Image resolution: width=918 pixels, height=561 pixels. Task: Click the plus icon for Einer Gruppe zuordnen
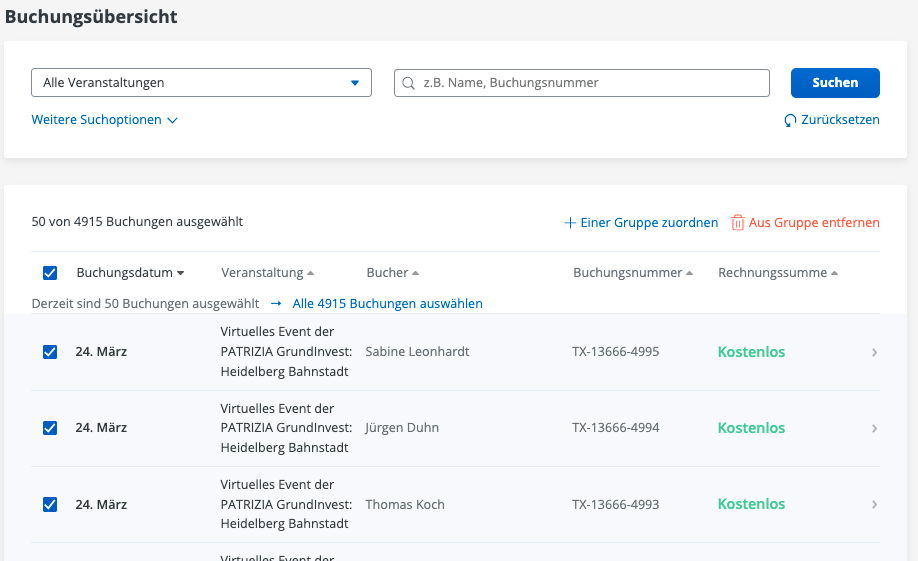pos(570,223)
